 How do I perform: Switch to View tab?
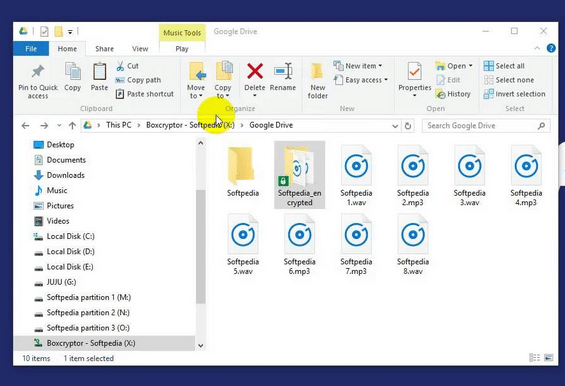click(140, 49)
